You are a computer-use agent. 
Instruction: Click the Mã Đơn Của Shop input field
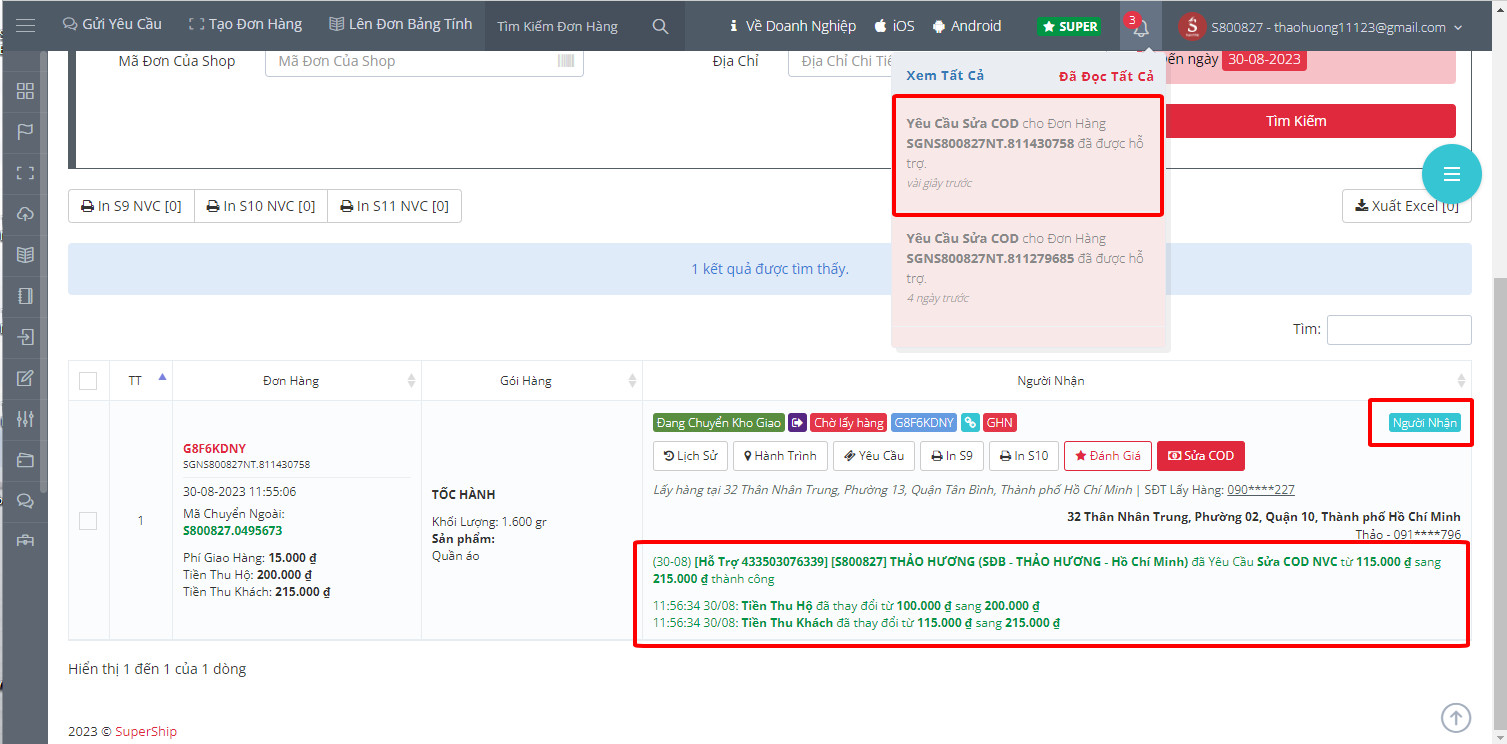424,61
